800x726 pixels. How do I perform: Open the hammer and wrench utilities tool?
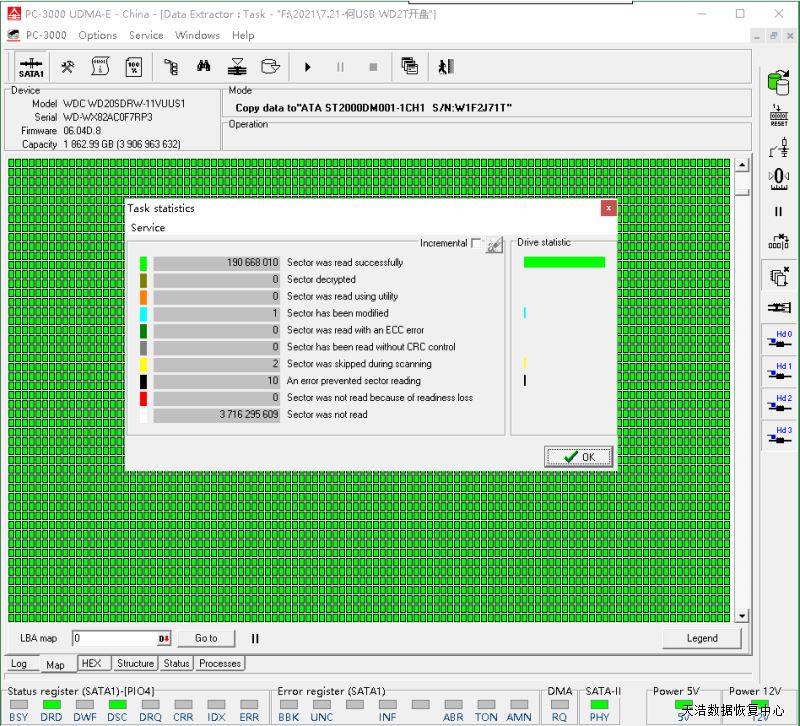(67, 67)
